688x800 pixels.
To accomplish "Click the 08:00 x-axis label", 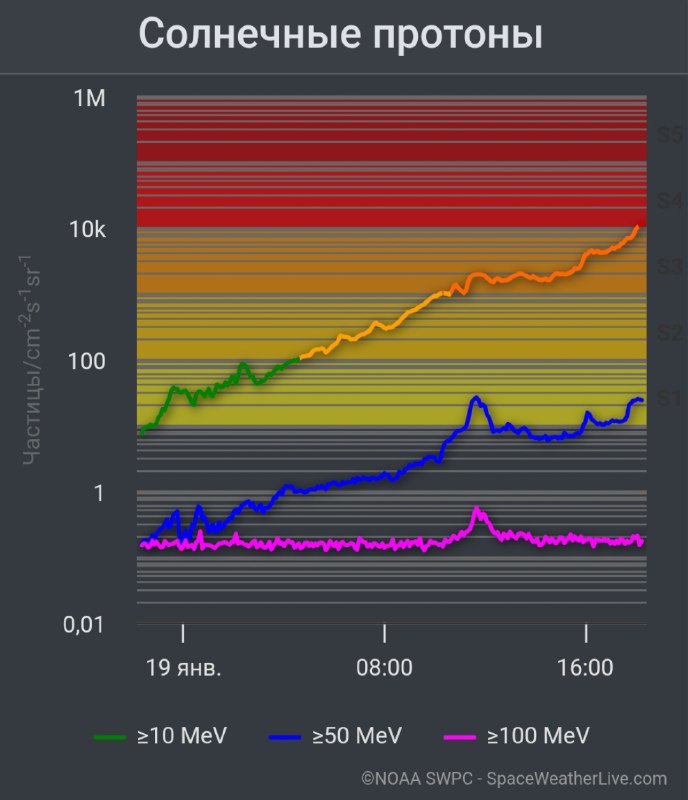I will [384, 668].
